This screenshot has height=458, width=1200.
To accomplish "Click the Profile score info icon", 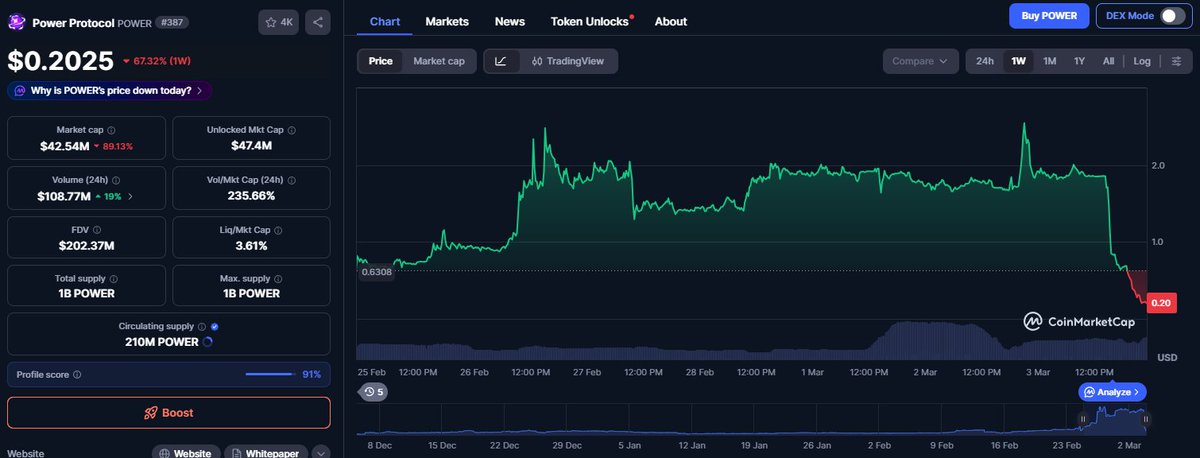I will pos(77,374).
